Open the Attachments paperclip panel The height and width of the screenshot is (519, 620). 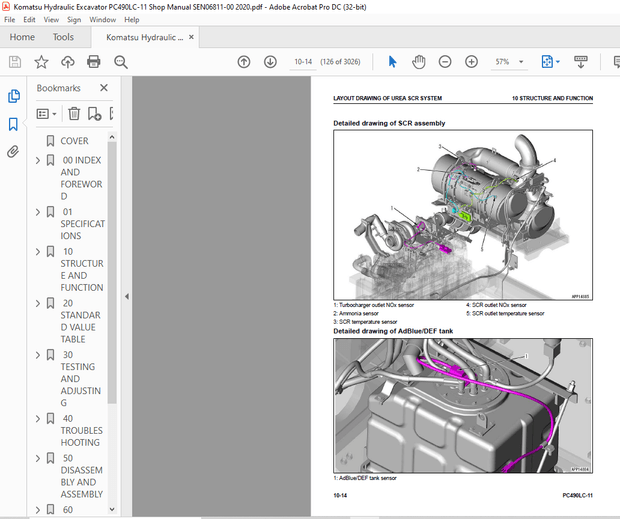tap(13, 152)
